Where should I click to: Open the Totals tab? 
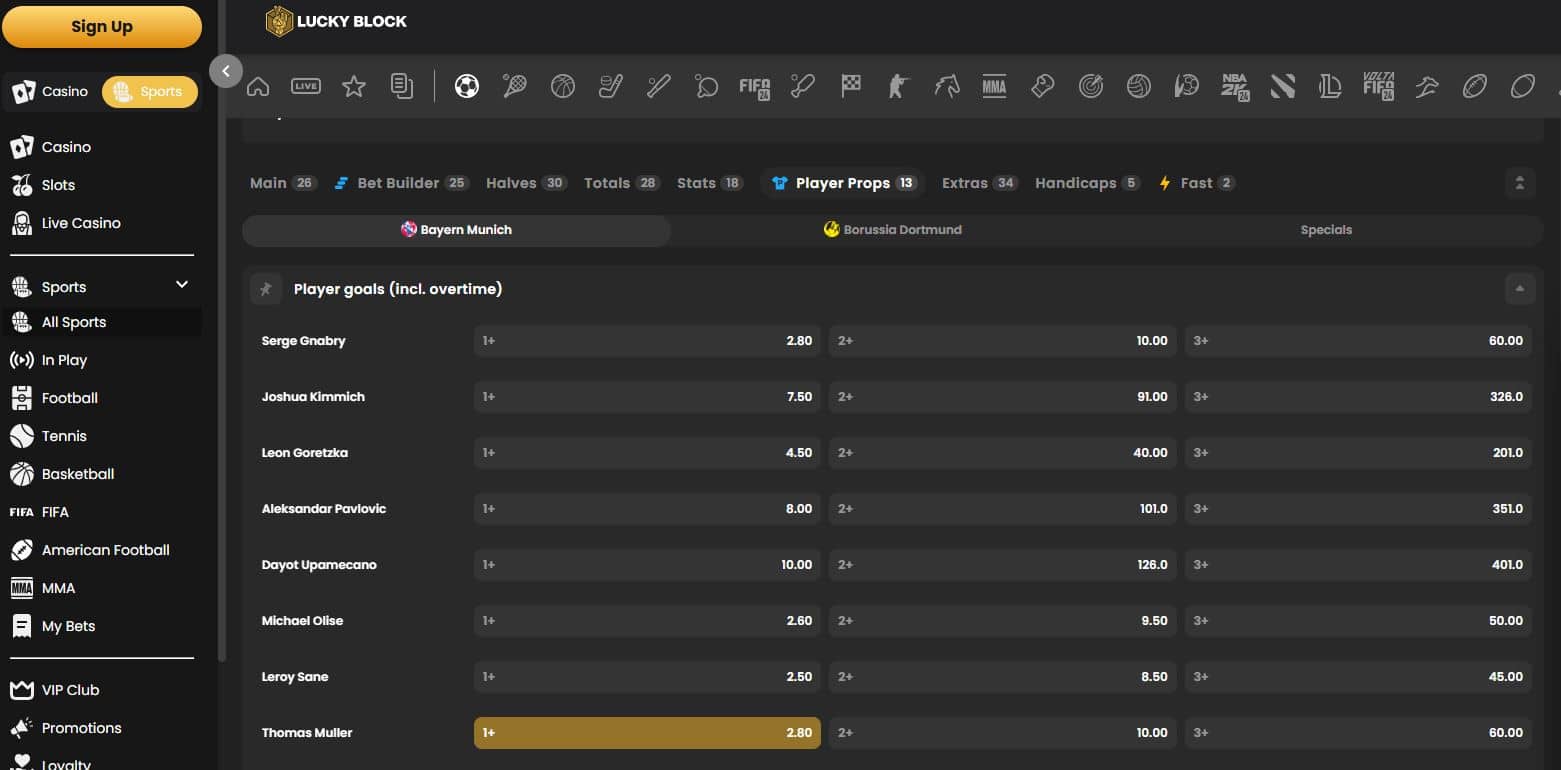coord(621,183)
